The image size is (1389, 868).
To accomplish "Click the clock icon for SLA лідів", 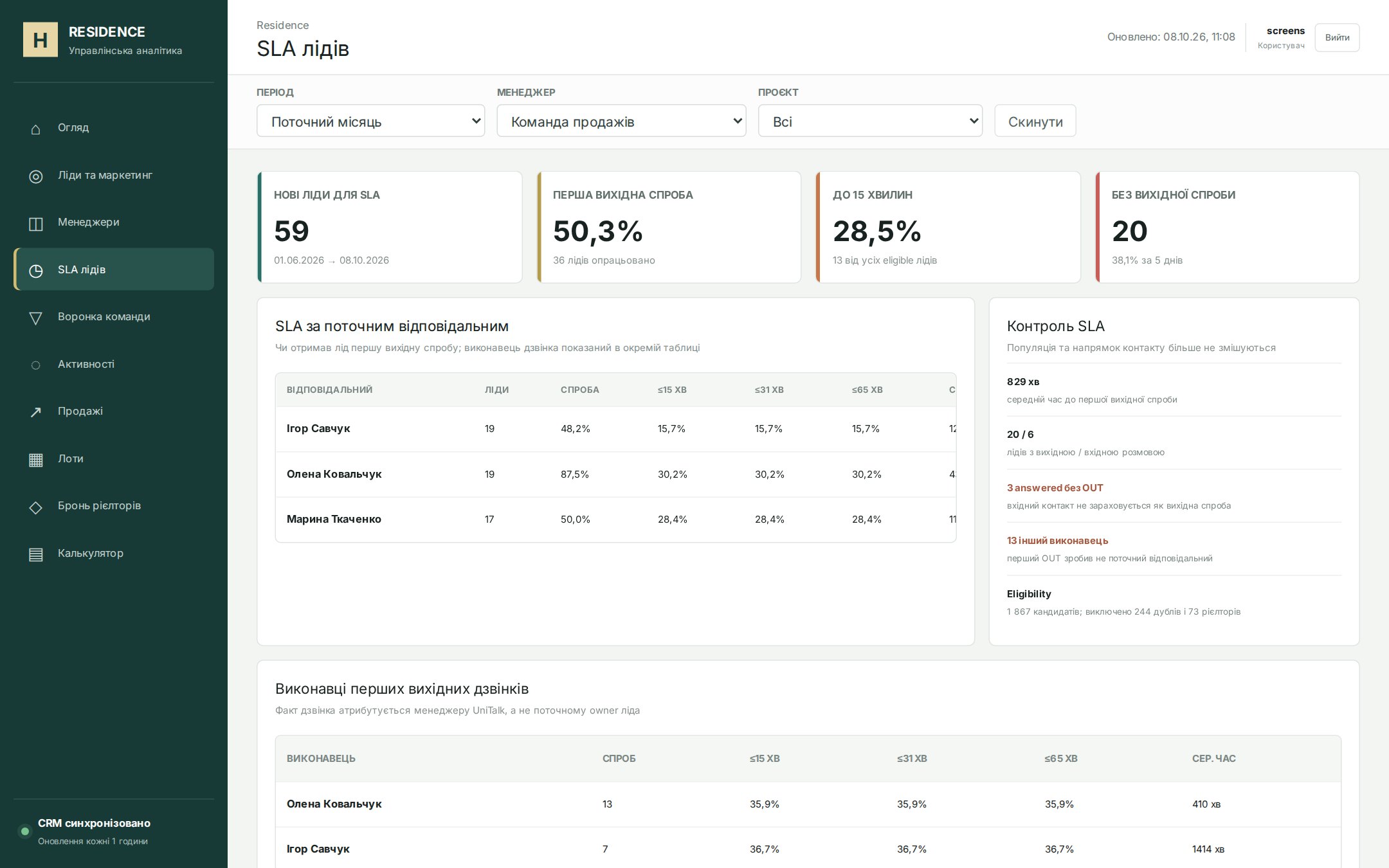I will pos(36,270).
